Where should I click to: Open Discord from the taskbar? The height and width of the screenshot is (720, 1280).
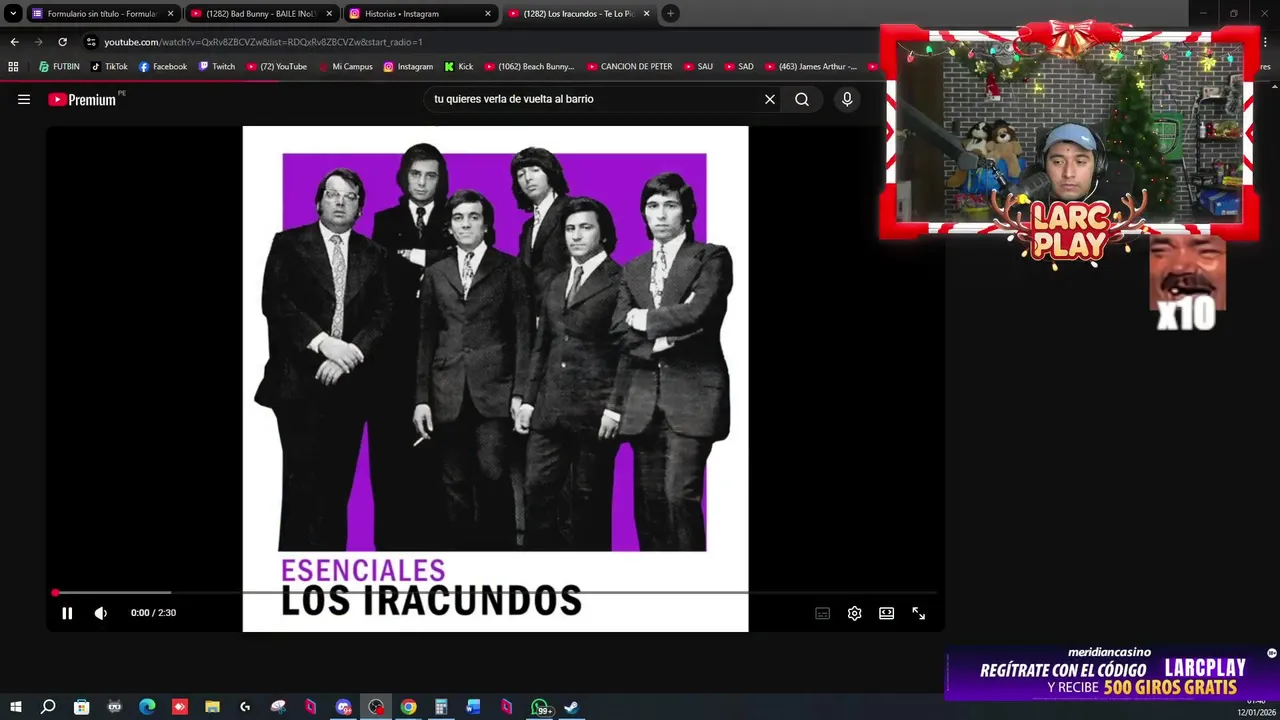(343, 707)
